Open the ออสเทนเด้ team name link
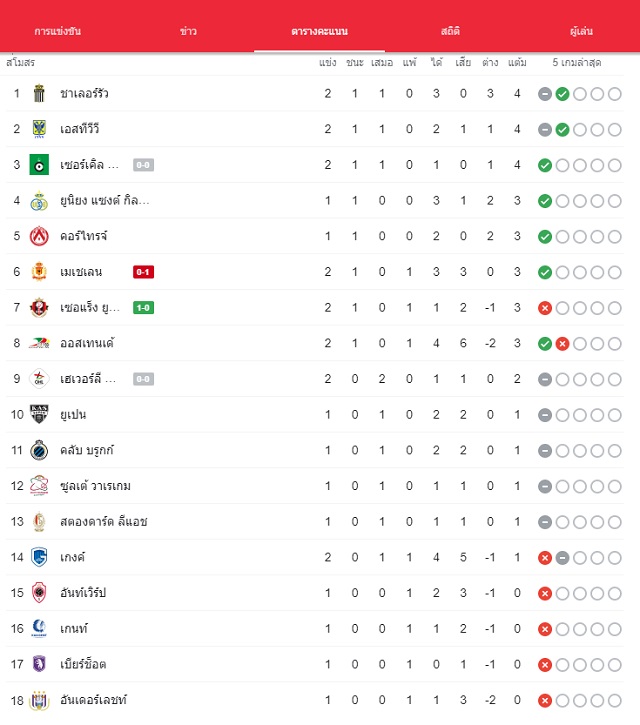This screenshot has height=725, width=640. (x=87, y=343)
